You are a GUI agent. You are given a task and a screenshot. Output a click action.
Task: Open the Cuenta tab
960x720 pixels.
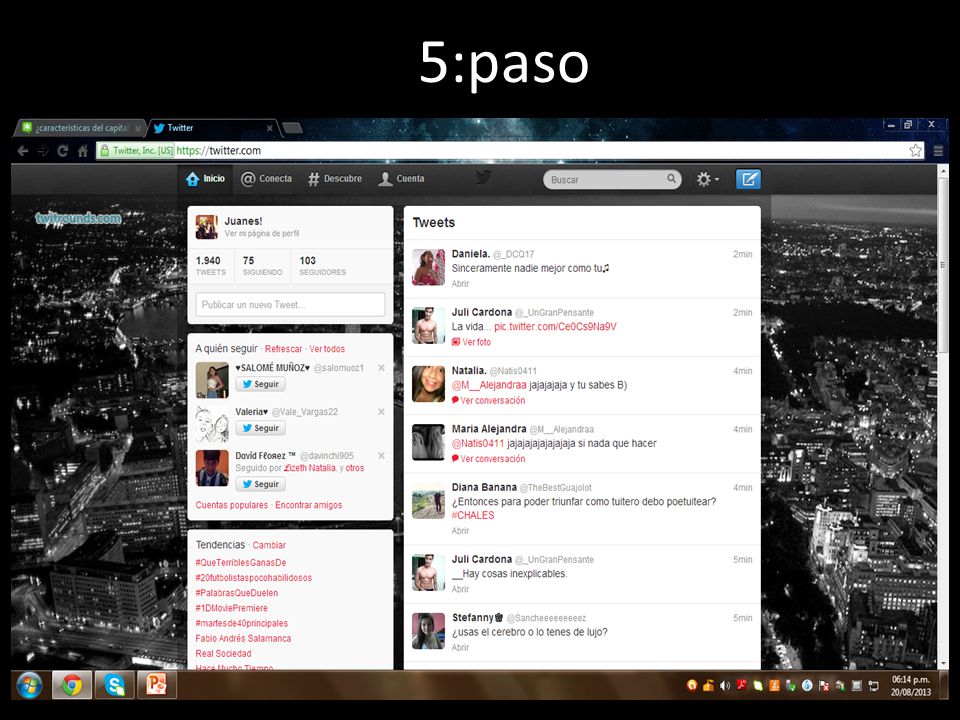[402, 179]
